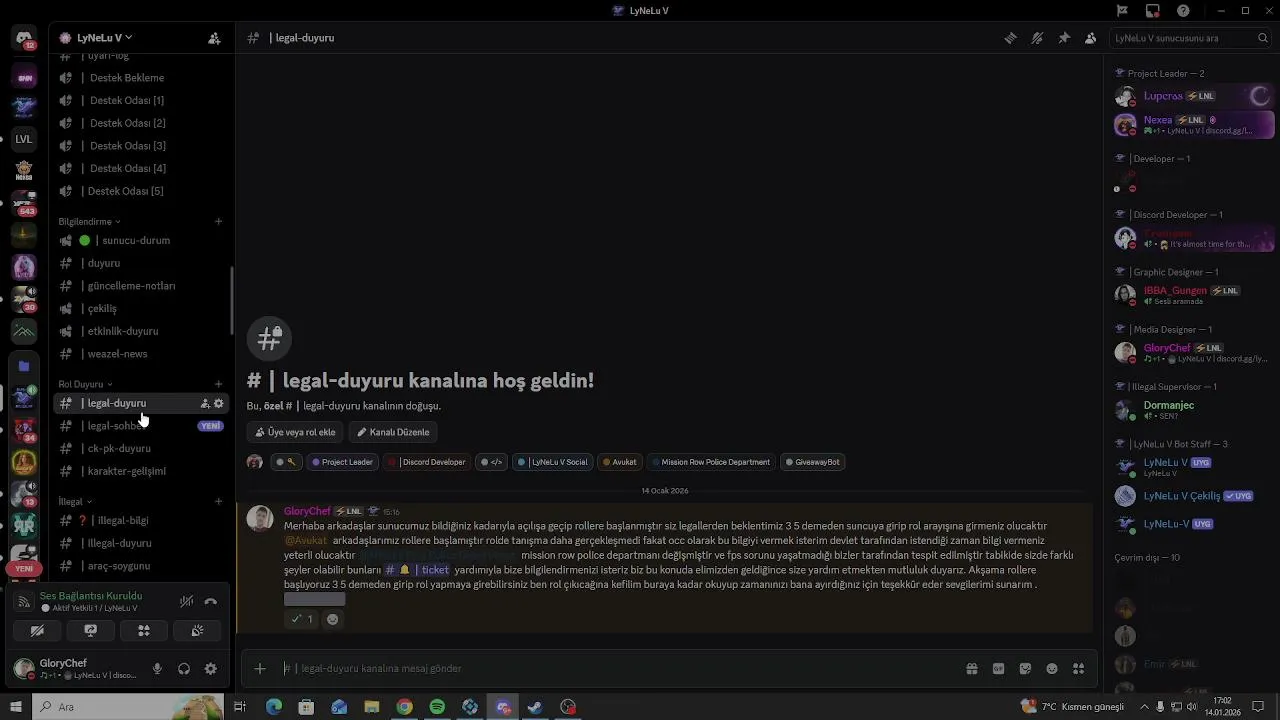
Task: Open Lupcras in the member list
Action: pyautogui.click(x=1193, y=97)
